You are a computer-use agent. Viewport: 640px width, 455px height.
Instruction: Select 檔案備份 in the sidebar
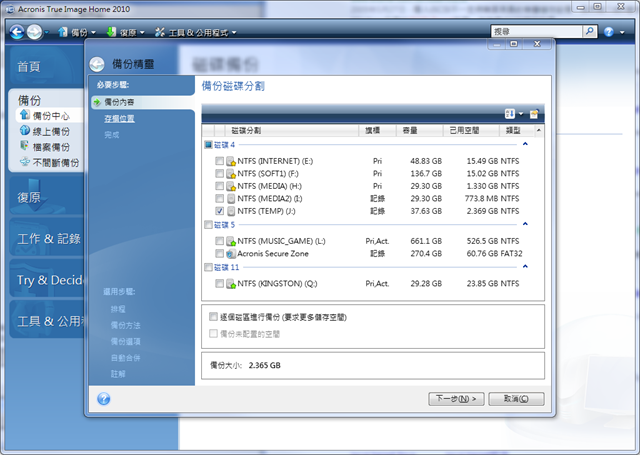click(51, 147)
